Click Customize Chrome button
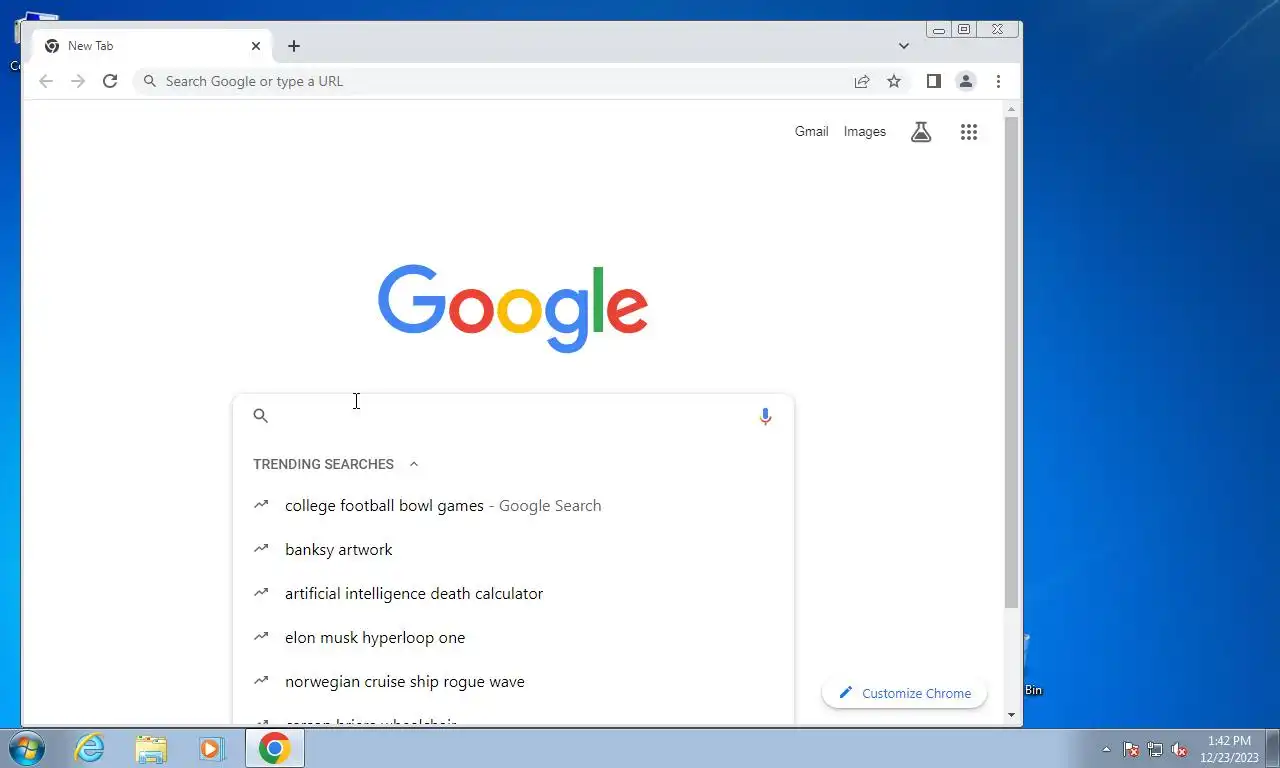Viewport: 1280px width, 768px height. point(904,693)
